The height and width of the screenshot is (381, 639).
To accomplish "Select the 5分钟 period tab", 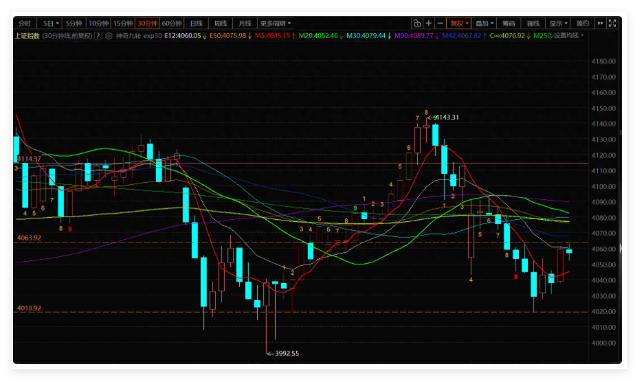I will tap(74, 23).
